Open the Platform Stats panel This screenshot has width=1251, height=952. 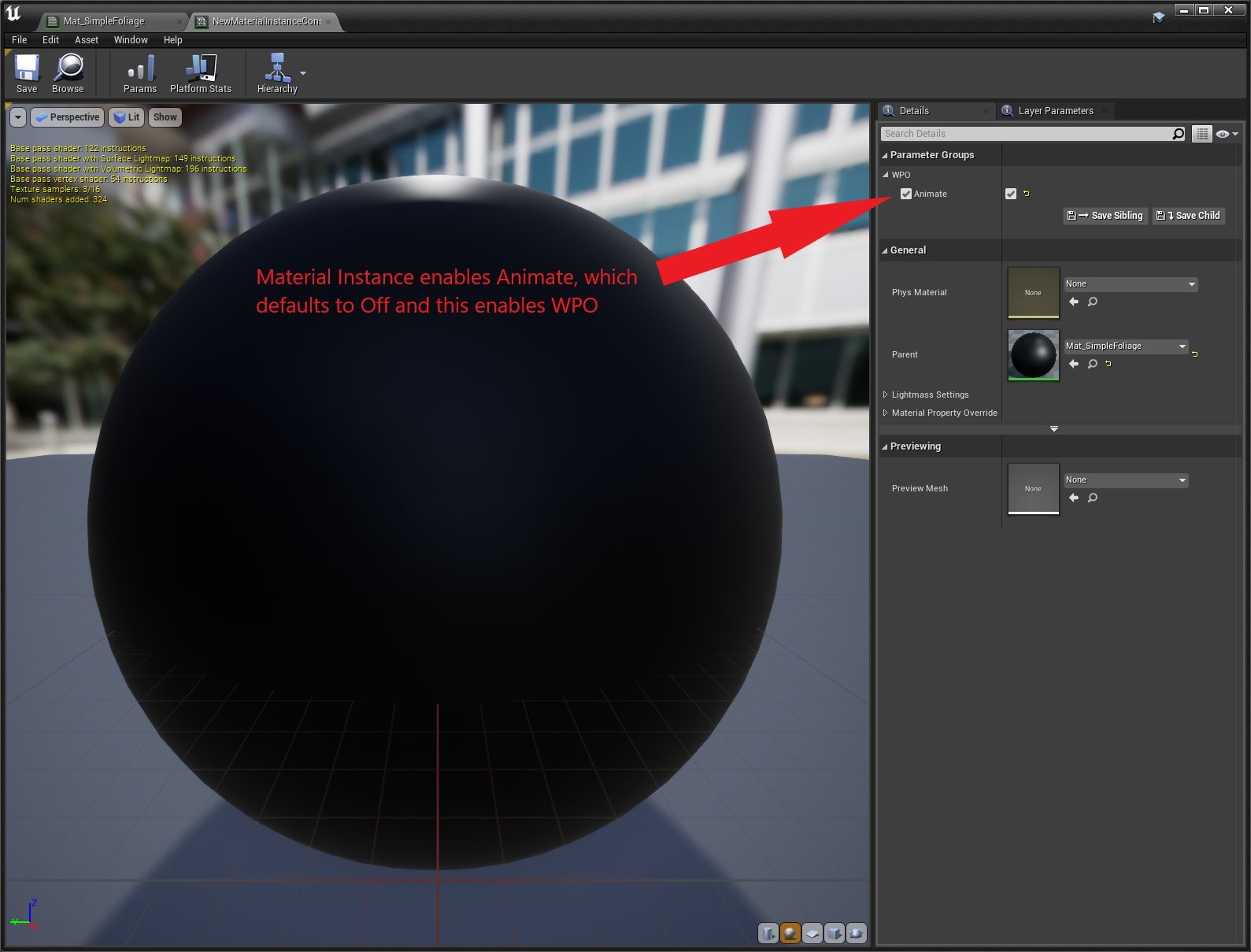[201, 73]
